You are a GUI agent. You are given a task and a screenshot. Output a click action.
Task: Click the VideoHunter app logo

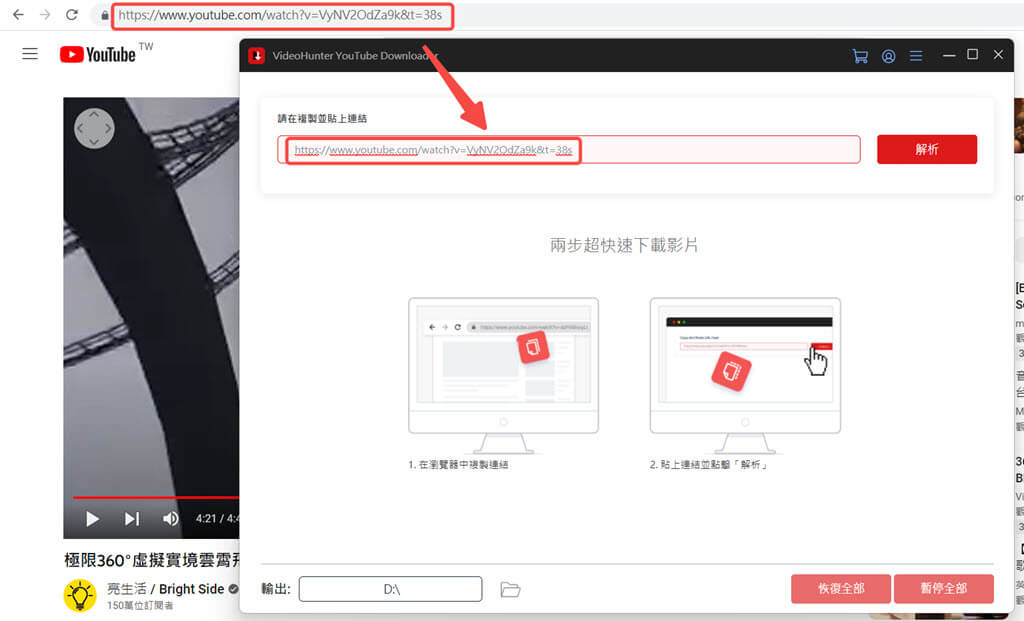point(256,56)
